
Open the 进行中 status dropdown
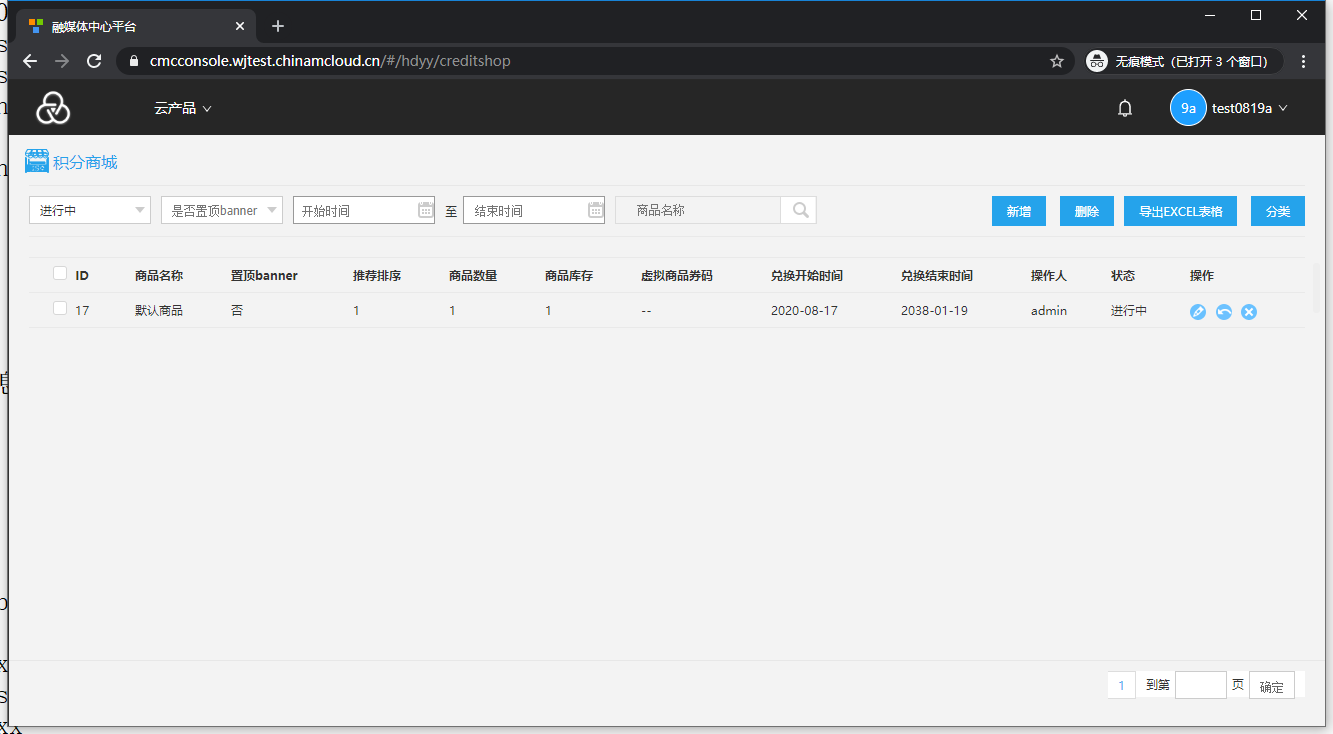point(90,210)
